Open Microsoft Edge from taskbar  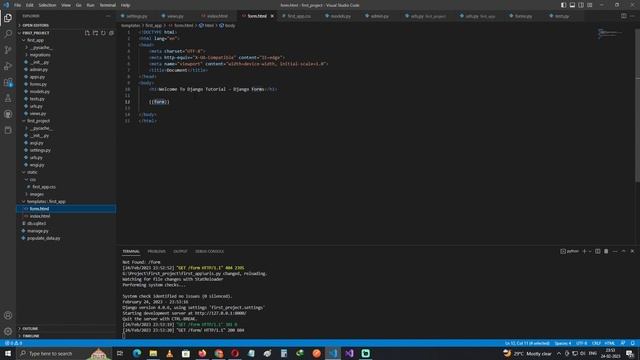point(137,353)
